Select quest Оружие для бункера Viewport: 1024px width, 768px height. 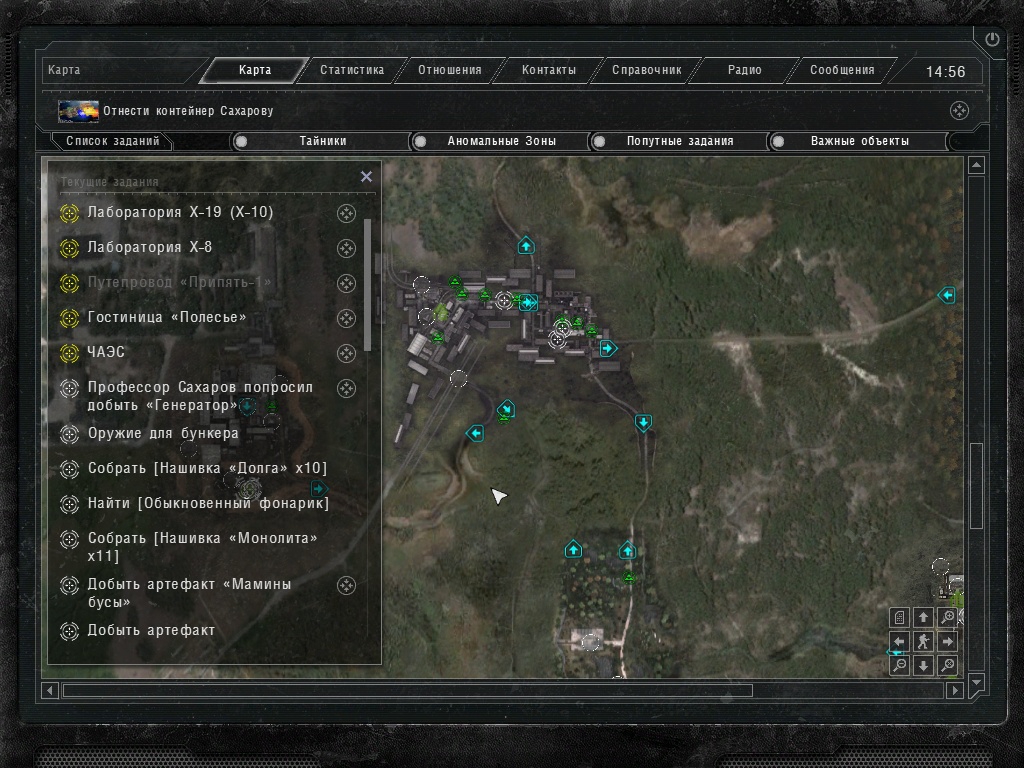(163, 434)
